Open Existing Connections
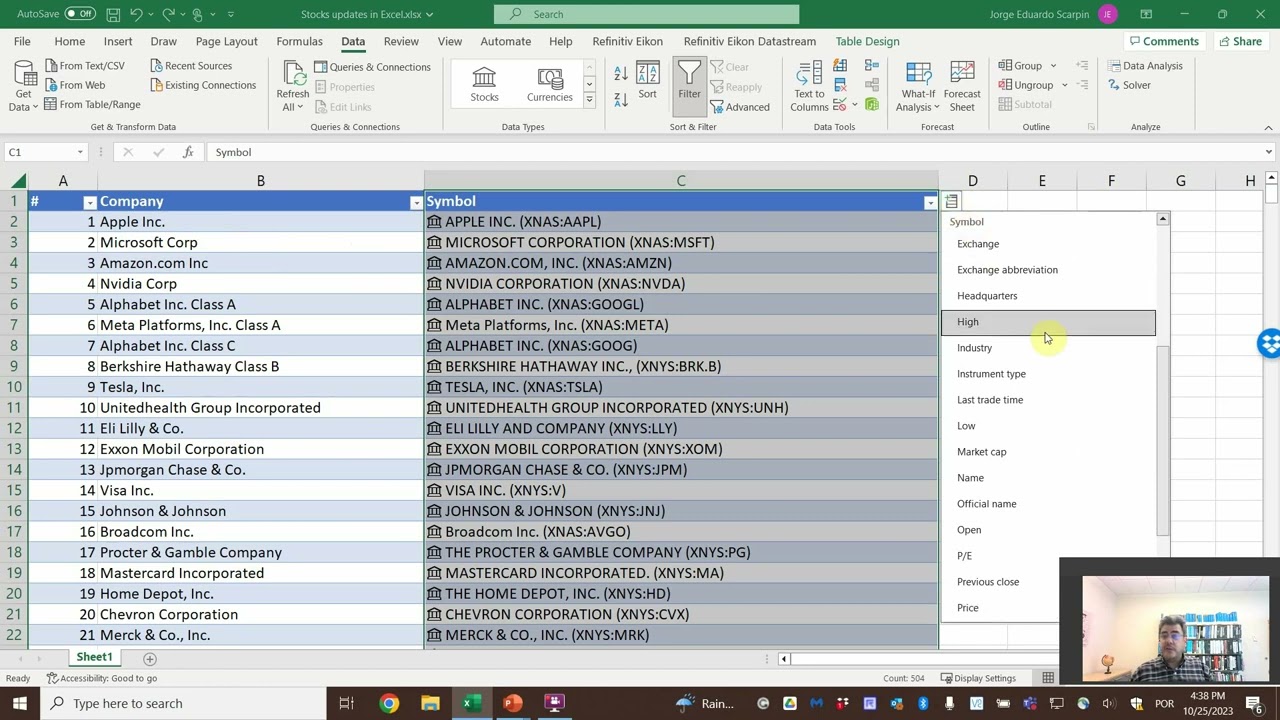The width and height of the screenshot is (1280, 720). coord(202,85)
